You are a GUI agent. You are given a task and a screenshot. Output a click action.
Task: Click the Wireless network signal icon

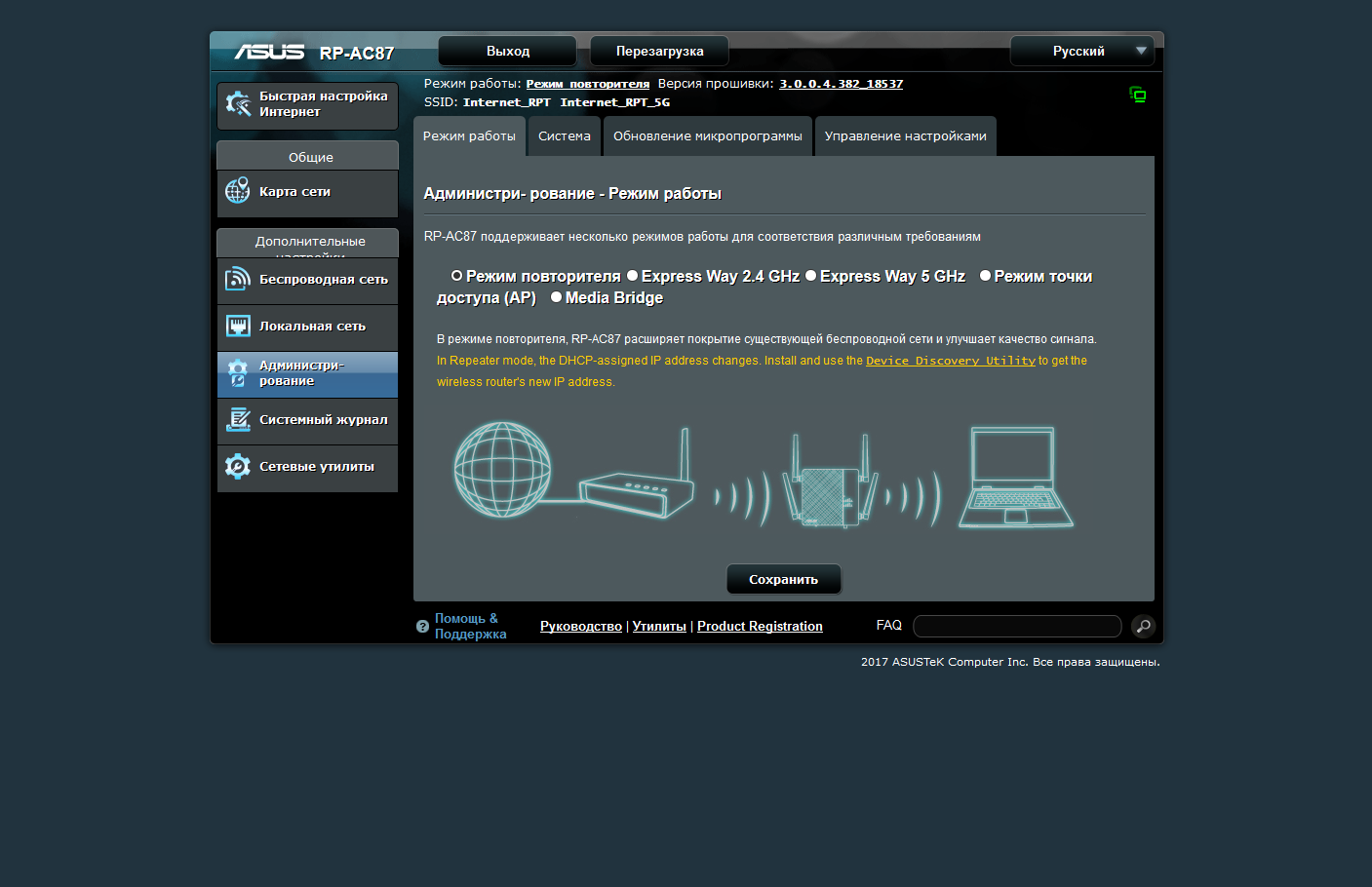[238, 279]
